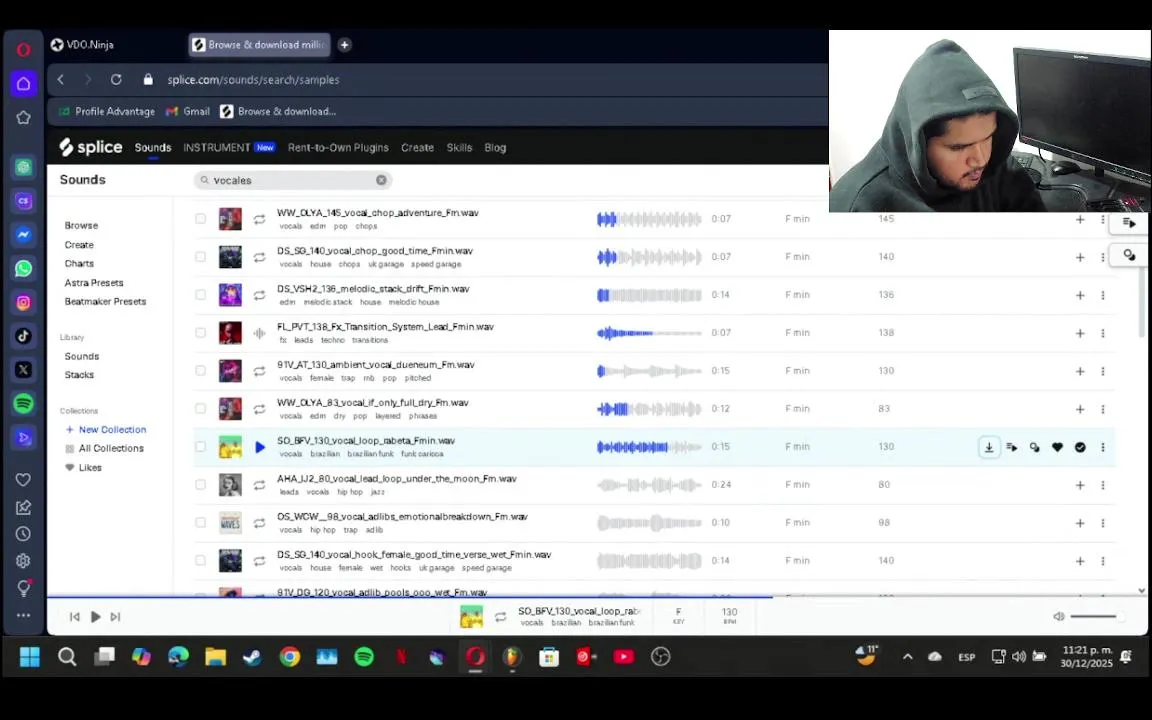Open more options for FL_PVT_138_Fx_Transition row

(1103, 333)
